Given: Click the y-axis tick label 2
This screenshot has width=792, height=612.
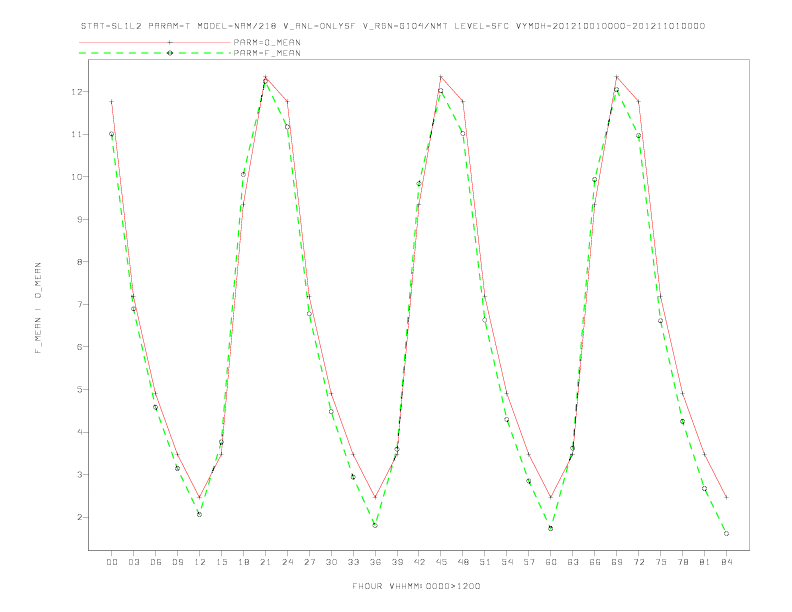Looking at the screenshot, I should pyautogui.click(x=79, y=517).
